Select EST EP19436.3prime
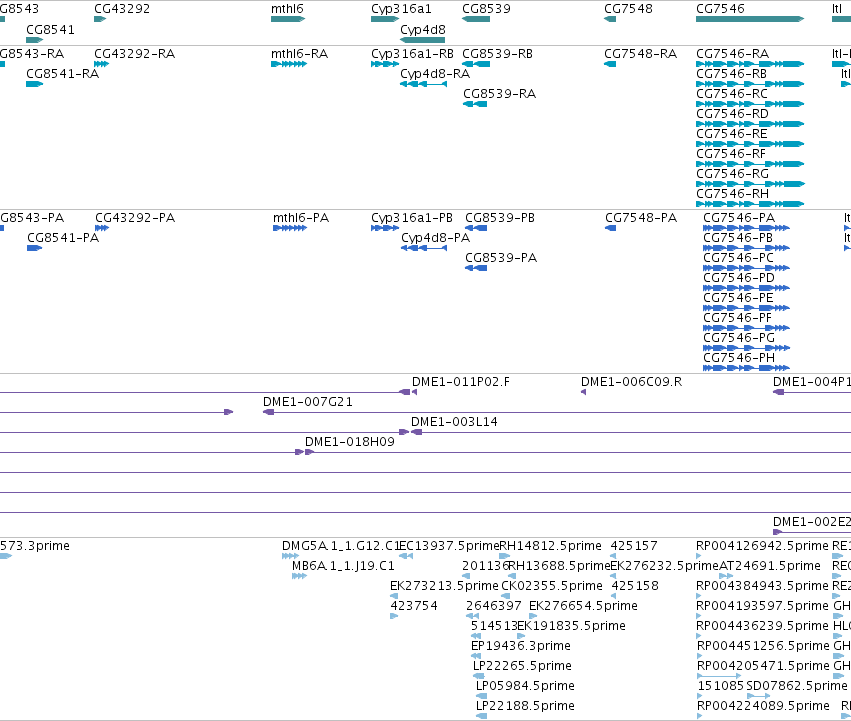The image size is (851, 721). coord(520,646)
